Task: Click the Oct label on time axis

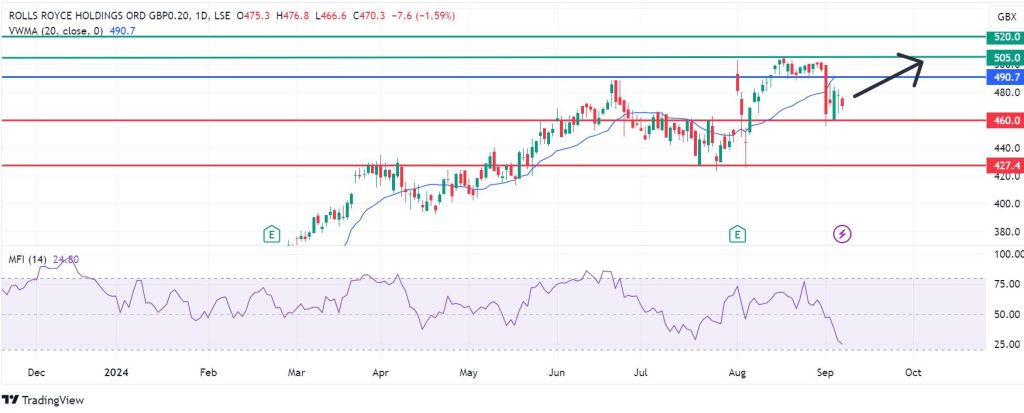Action: tap(913, 372)
